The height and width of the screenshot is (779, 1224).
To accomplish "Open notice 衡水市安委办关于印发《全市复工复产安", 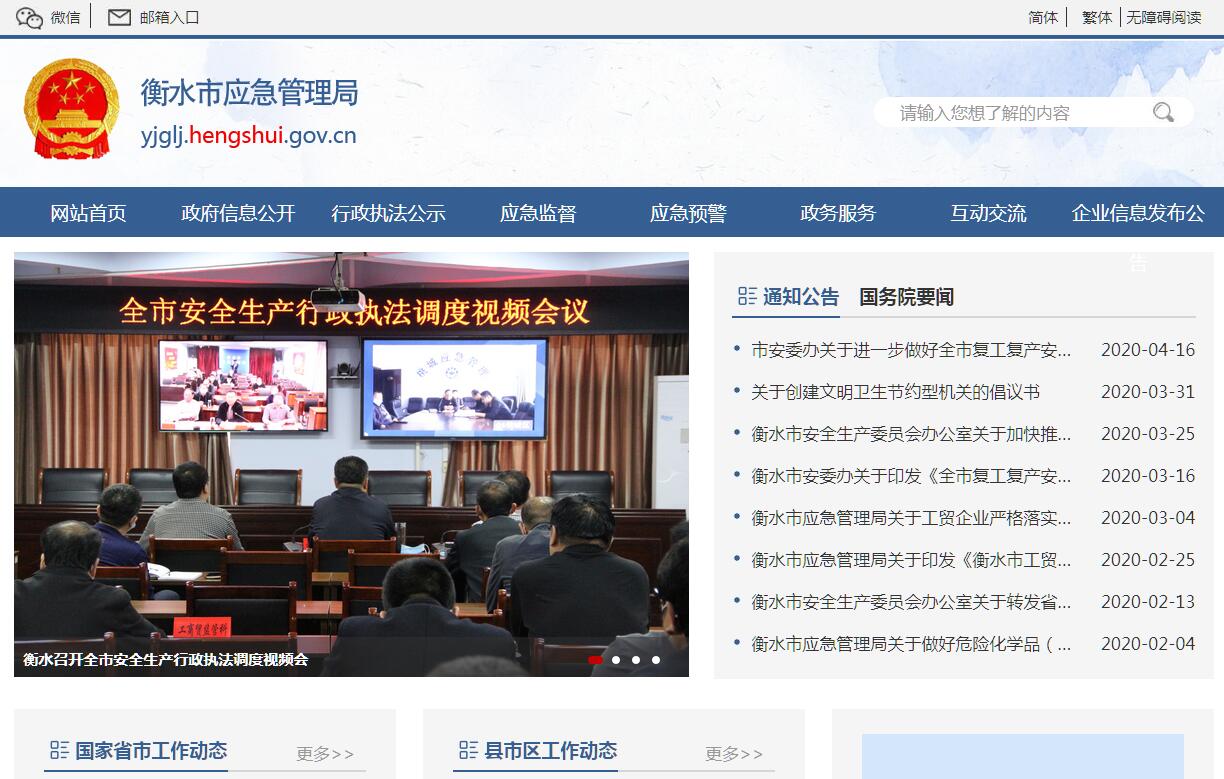I will (x=911, y=476).
